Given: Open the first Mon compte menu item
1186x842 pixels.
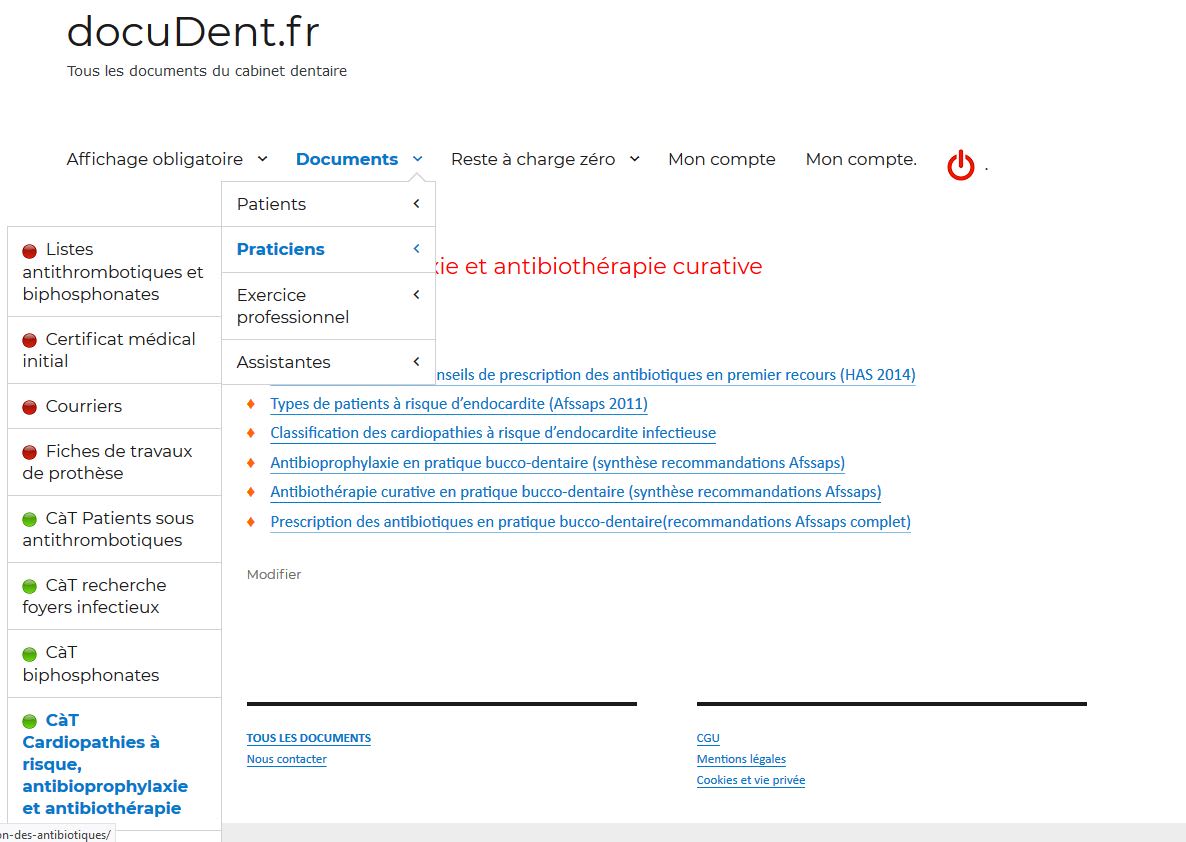Looking at the screenshot, I should tap(721, 159).
